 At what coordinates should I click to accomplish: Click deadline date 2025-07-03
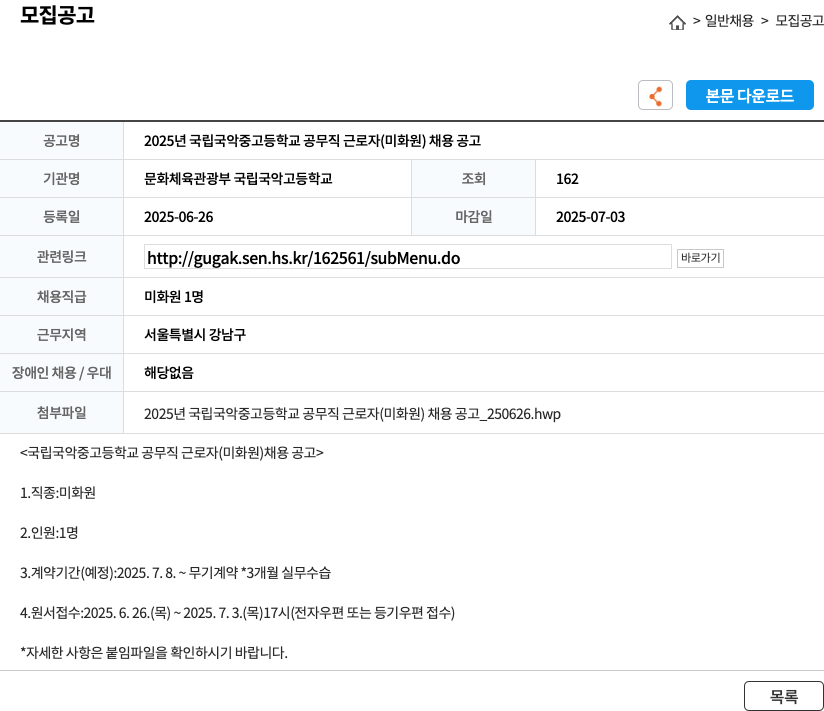point(590,217)
